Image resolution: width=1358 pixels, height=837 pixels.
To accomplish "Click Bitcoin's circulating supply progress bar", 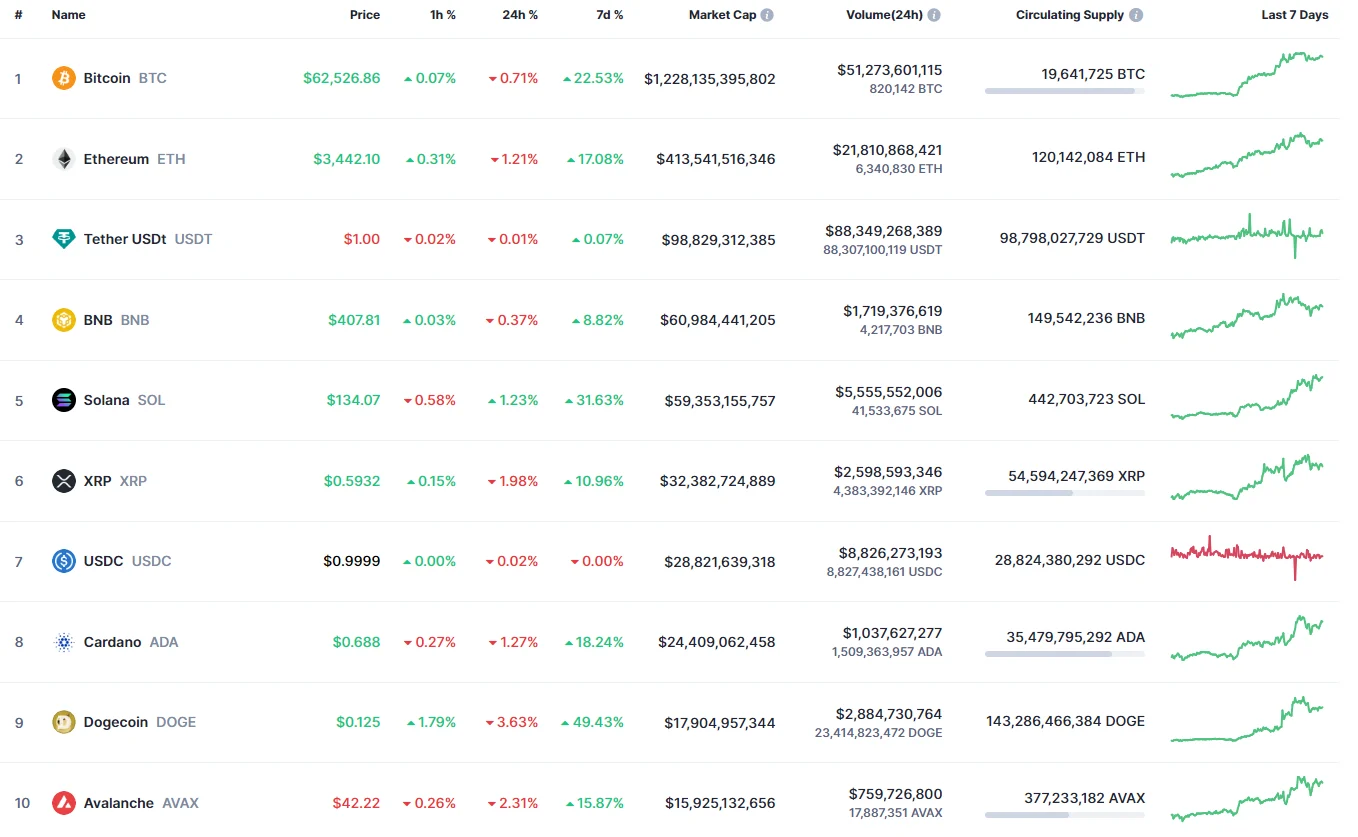I will [x=1064, y=91].
